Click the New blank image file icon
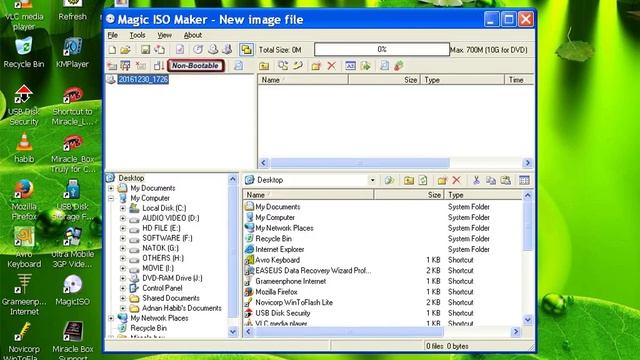Screen dimensions: 640x360 pyautogui.click(x=112, y=50)
